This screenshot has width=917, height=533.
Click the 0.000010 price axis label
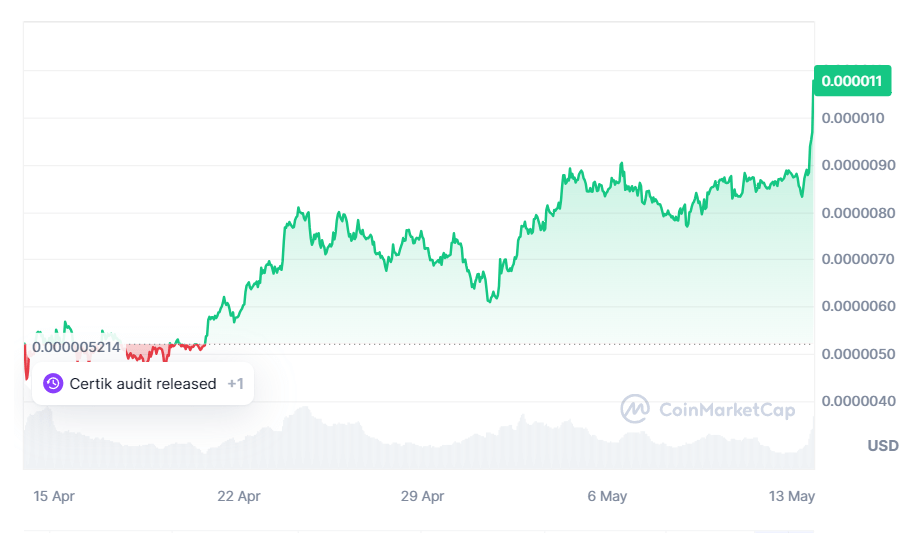pos(853,118)
